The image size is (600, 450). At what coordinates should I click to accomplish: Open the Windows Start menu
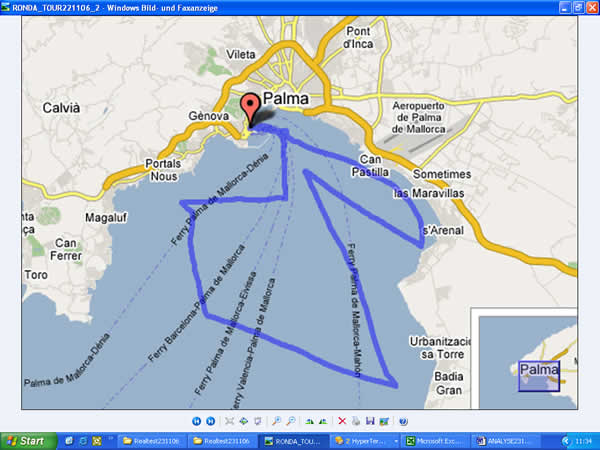coord(28,440)
